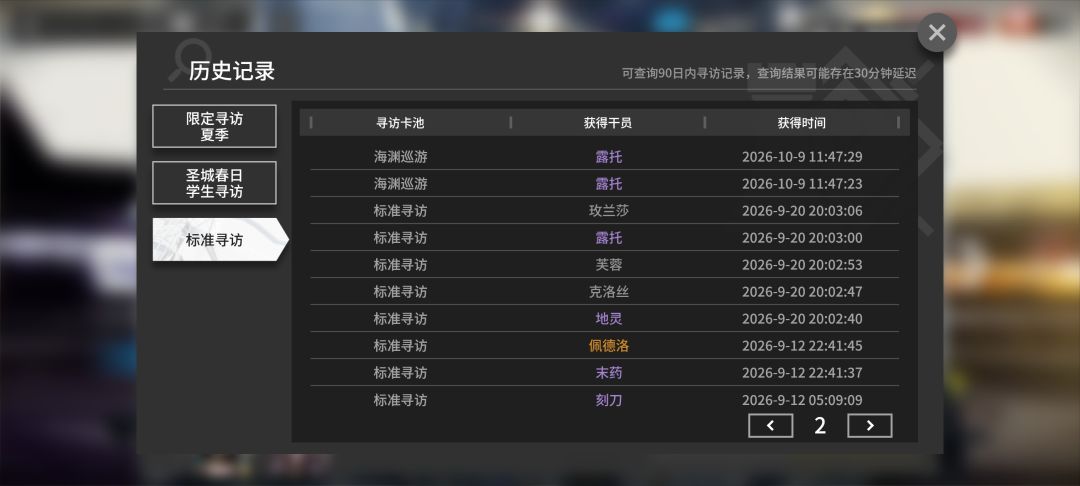Click 标准寻访 pool in 佩德洛 row
This screenshot has height=486, width=1080.
click(x=400, y=346)
